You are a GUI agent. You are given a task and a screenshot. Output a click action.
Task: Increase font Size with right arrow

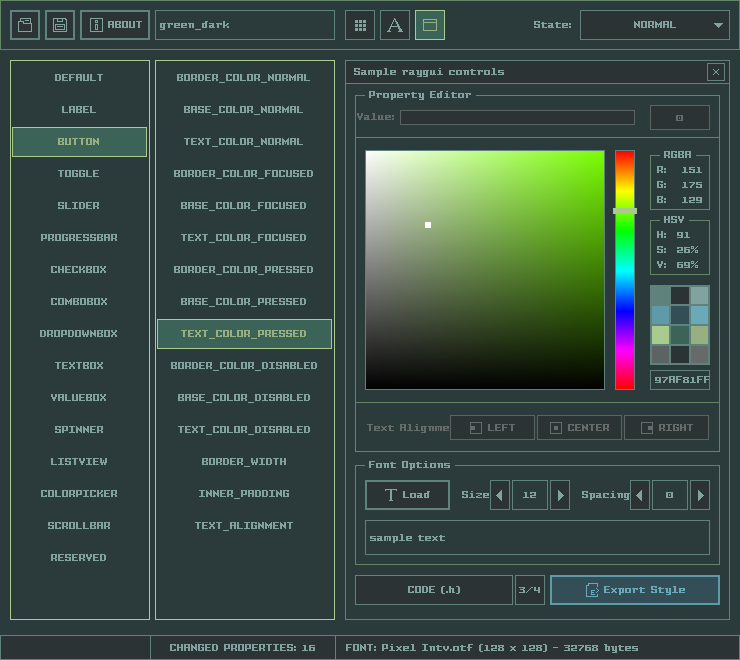tap(560, 495)
